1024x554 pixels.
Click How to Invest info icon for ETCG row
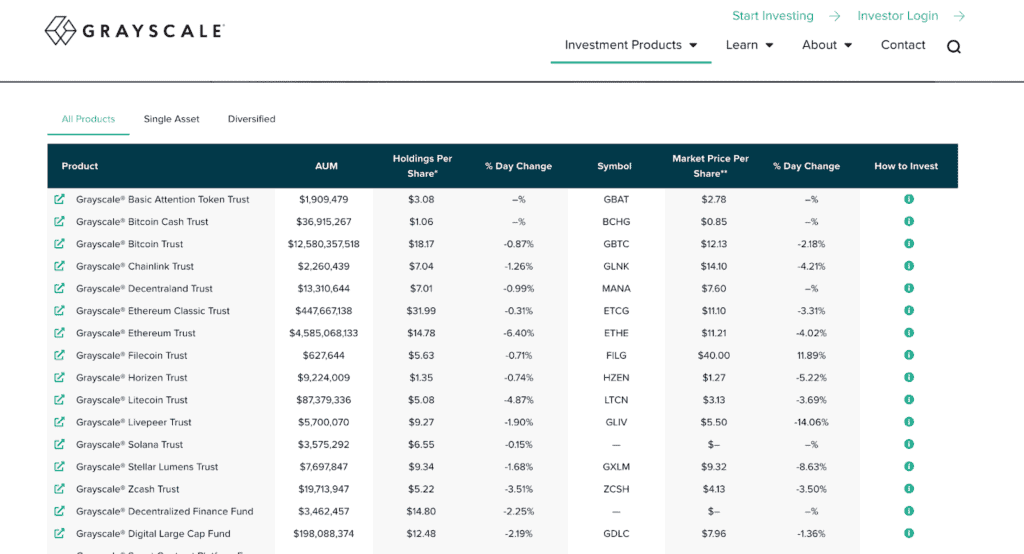[x=908, y=310]
